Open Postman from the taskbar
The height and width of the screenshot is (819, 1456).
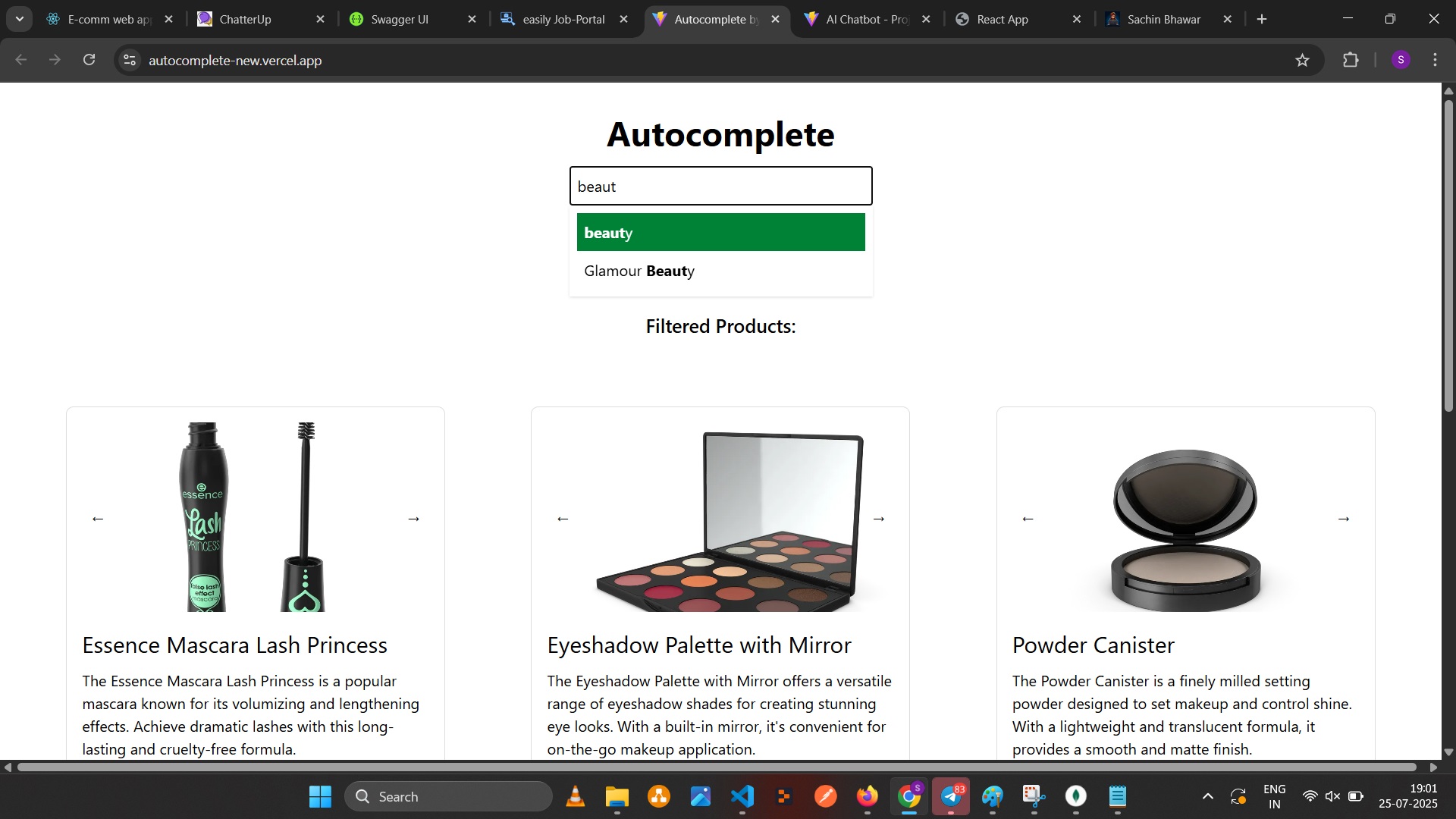(x=826, y=796)
